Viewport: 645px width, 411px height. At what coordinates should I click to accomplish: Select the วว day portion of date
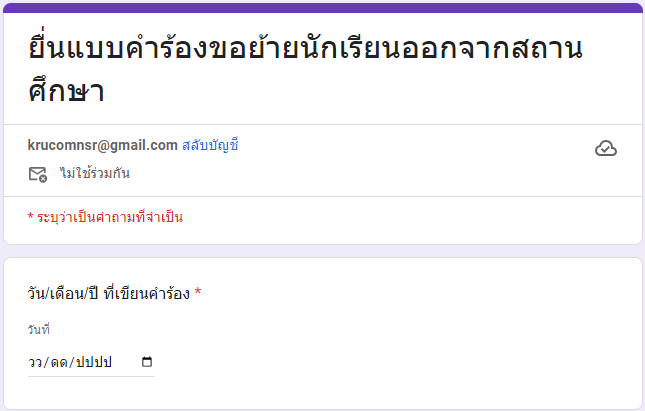[35, 362]
